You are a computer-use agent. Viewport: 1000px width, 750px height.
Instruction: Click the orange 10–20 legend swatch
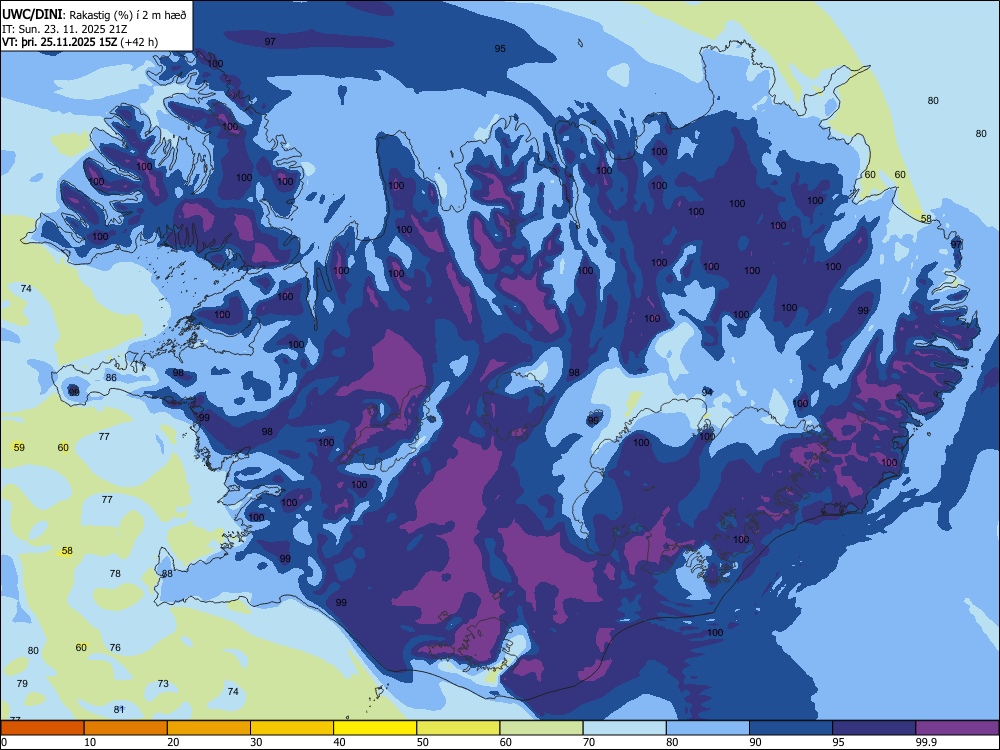pyautogui.click(x=126, y=728)
